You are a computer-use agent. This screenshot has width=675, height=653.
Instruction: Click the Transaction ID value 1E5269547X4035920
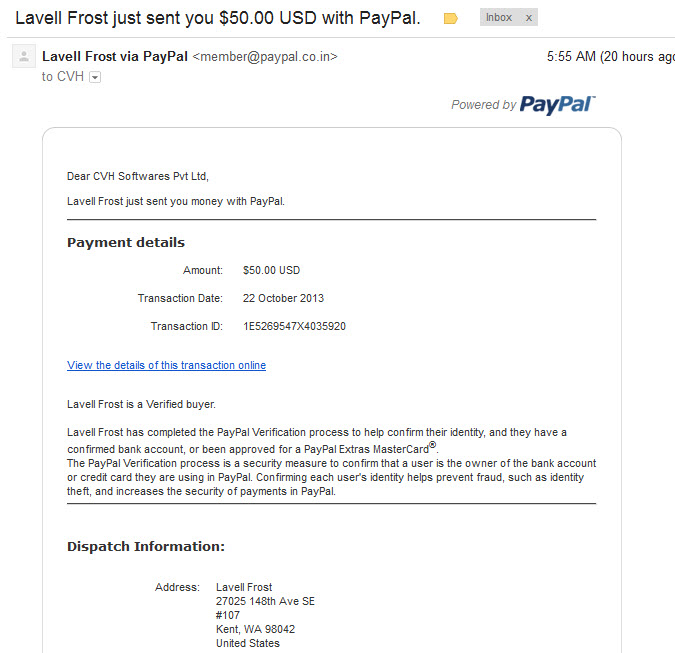294,326
